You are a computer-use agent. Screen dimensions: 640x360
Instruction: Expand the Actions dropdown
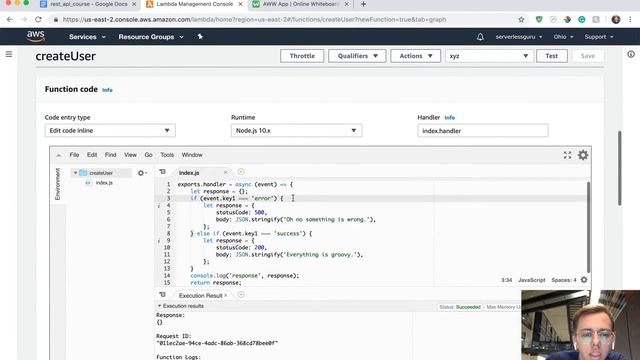[x=416, y=56]
